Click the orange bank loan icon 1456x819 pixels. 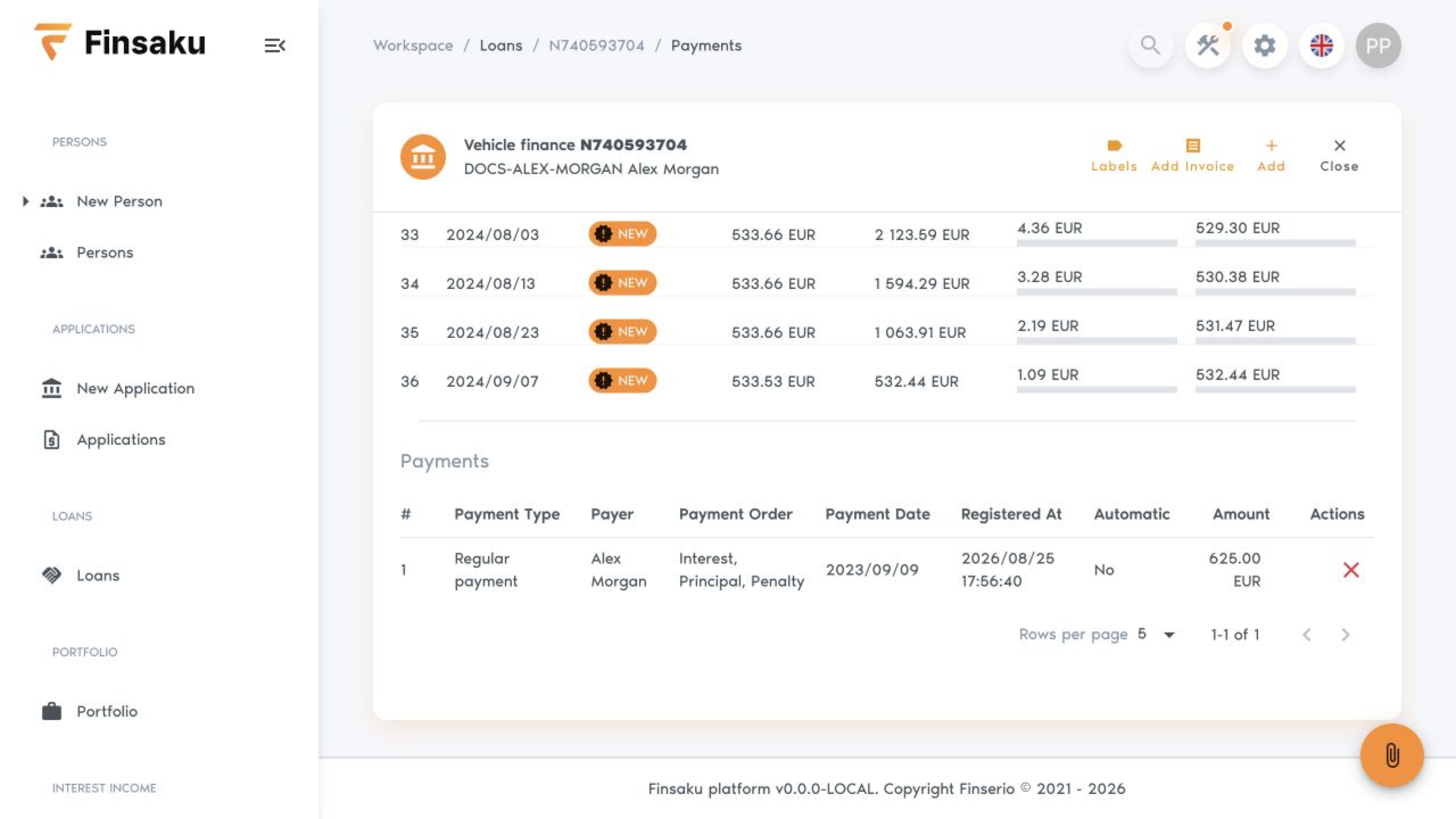[423, 157]
